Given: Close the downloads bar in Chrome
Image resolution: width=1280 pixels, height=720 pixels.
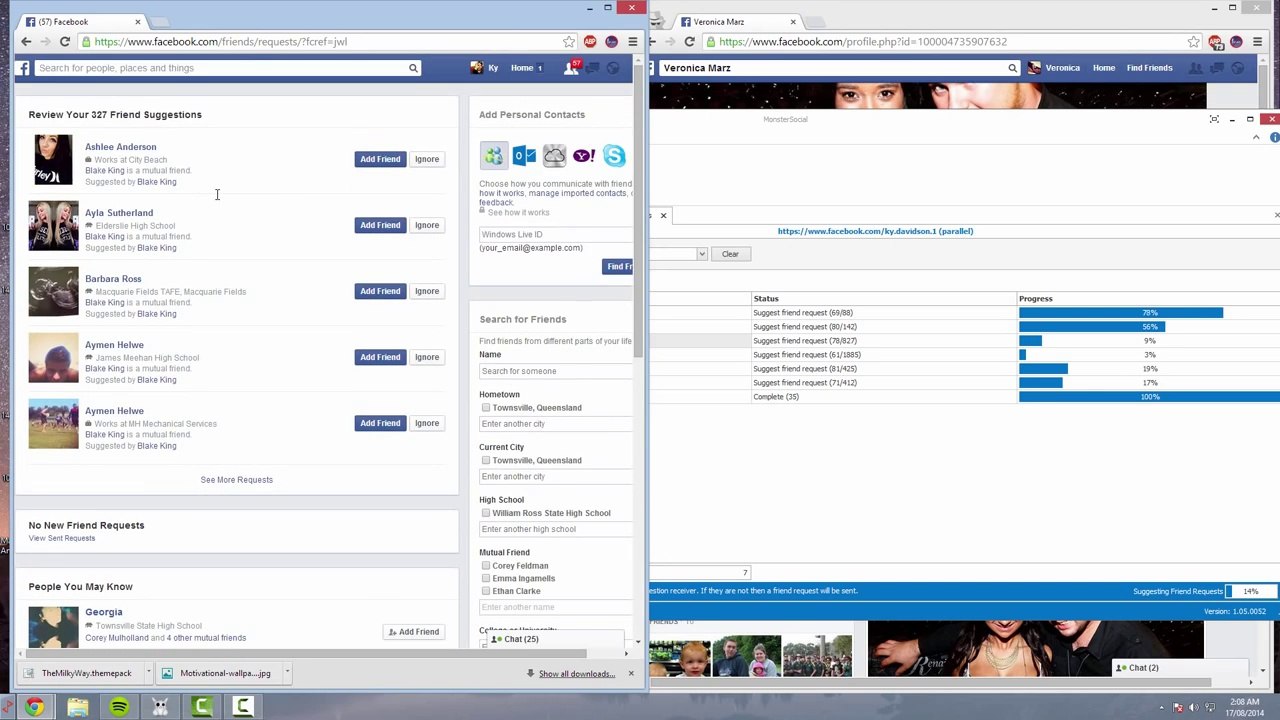Looking at the screenshot, I should click(631, 673).
